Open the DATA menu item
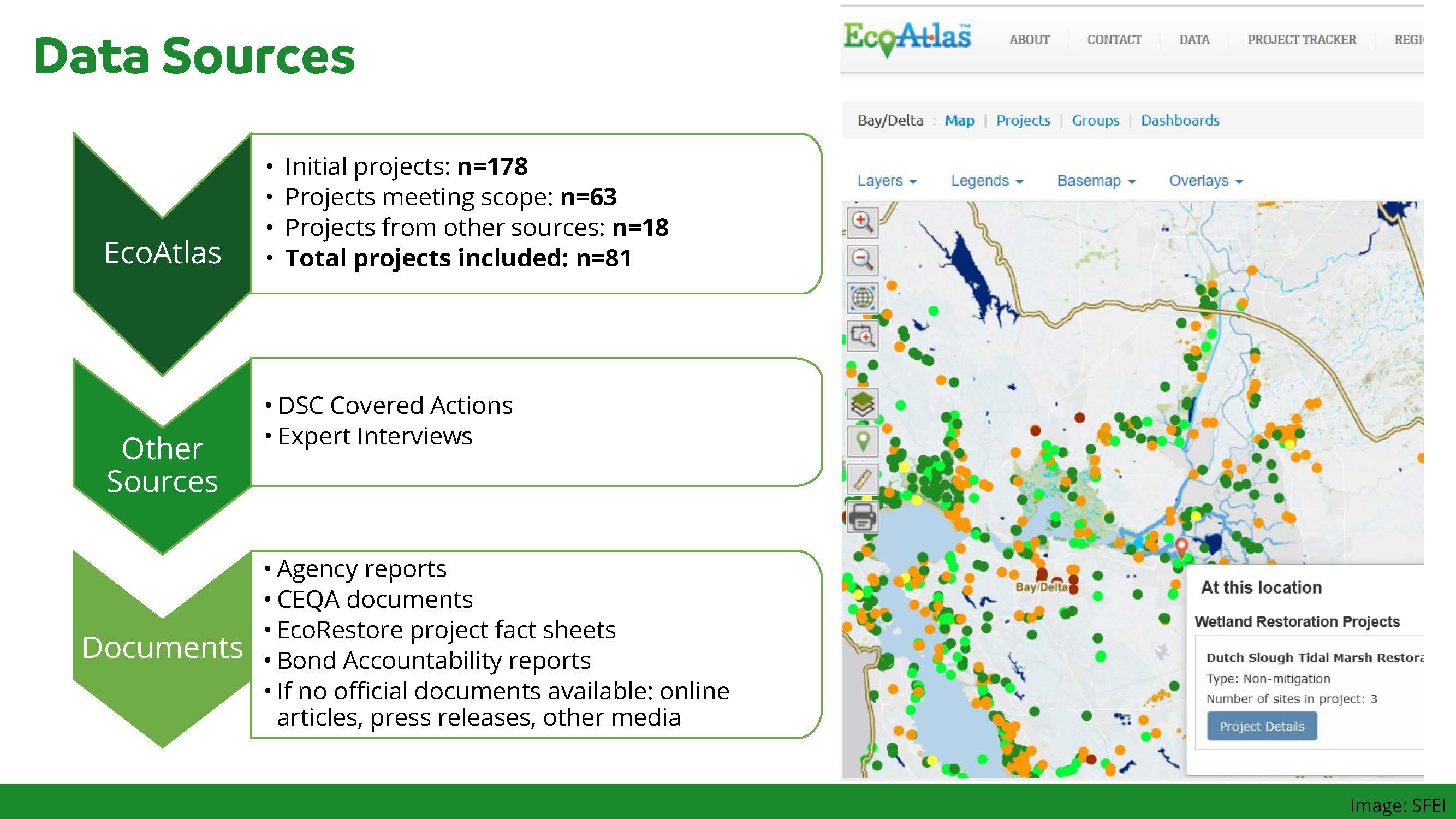 [x=1194, y=39]
